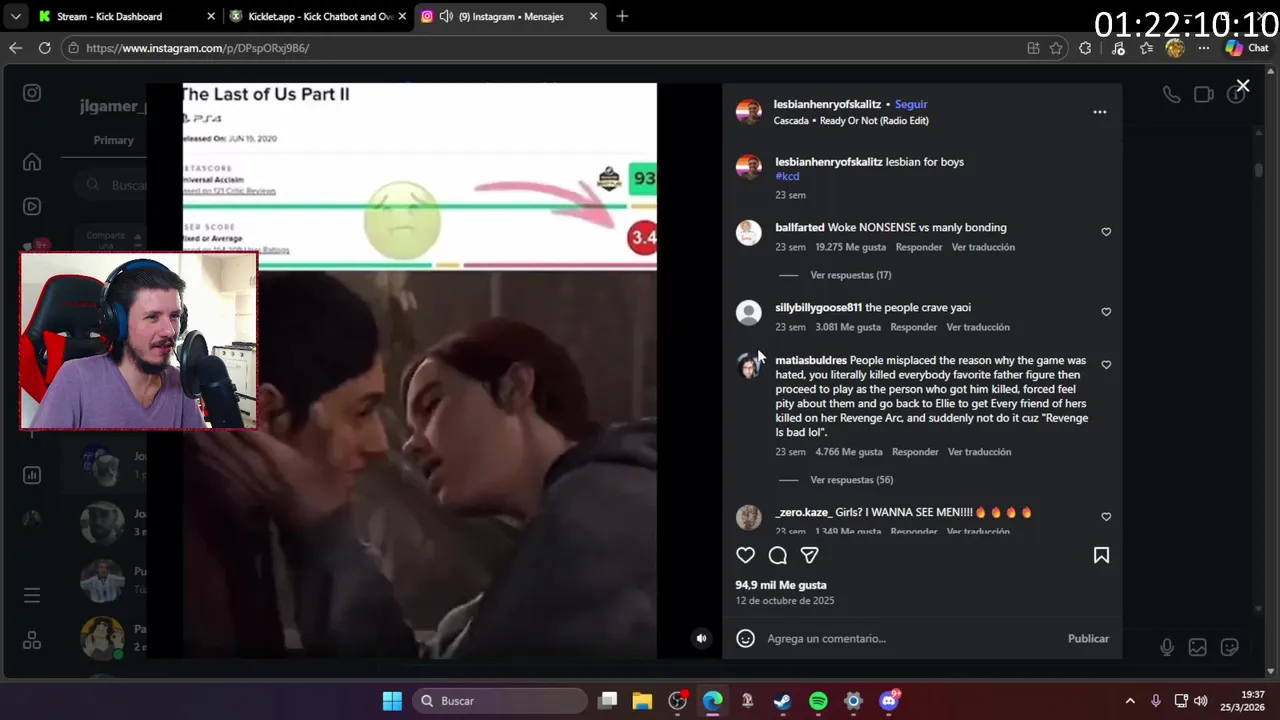Start voice call in message header
This screenshot has width=1280, height=720.
1171,94
